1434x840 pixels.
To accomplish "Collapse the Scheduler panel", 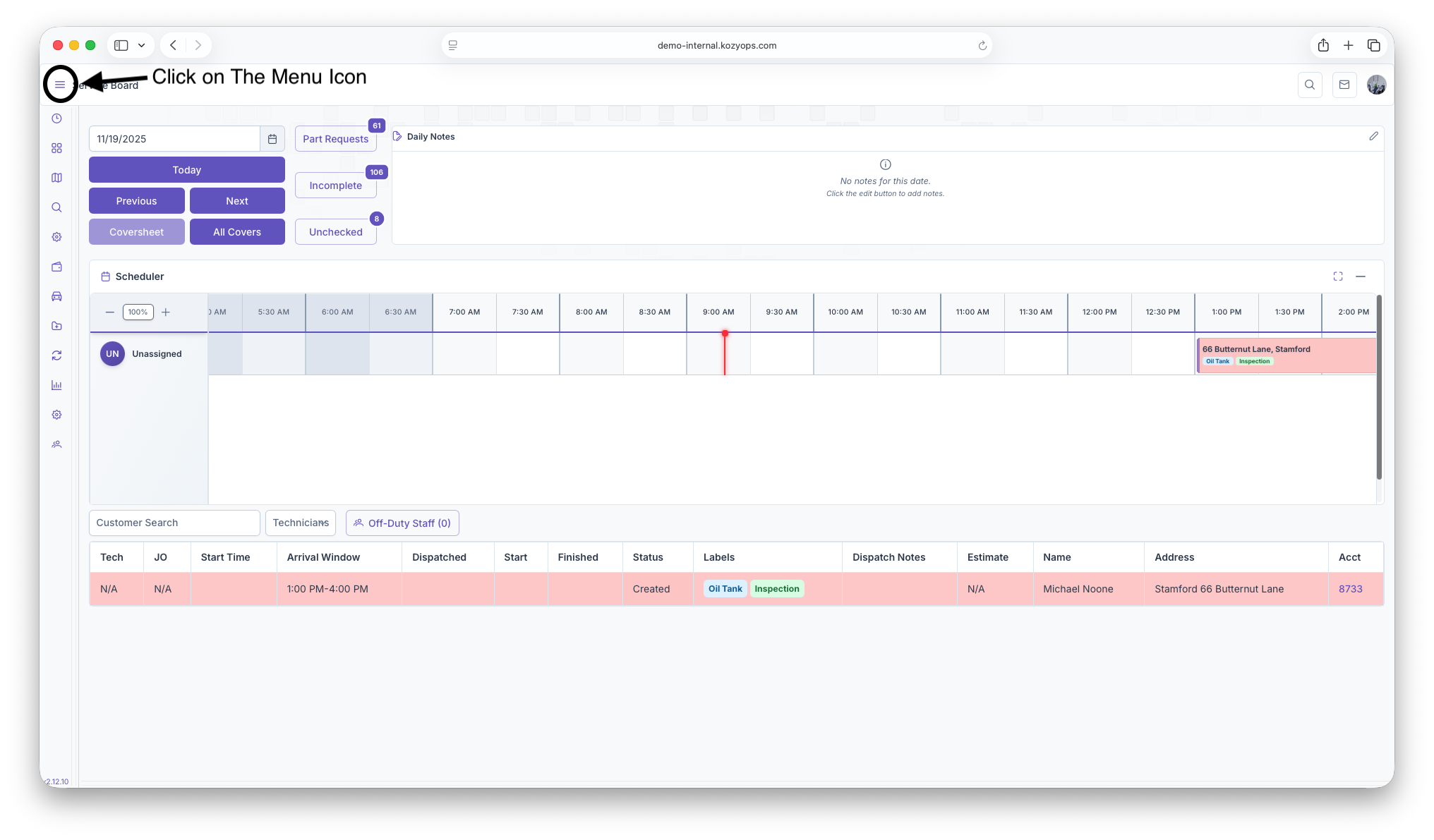I will [1360, 276].
